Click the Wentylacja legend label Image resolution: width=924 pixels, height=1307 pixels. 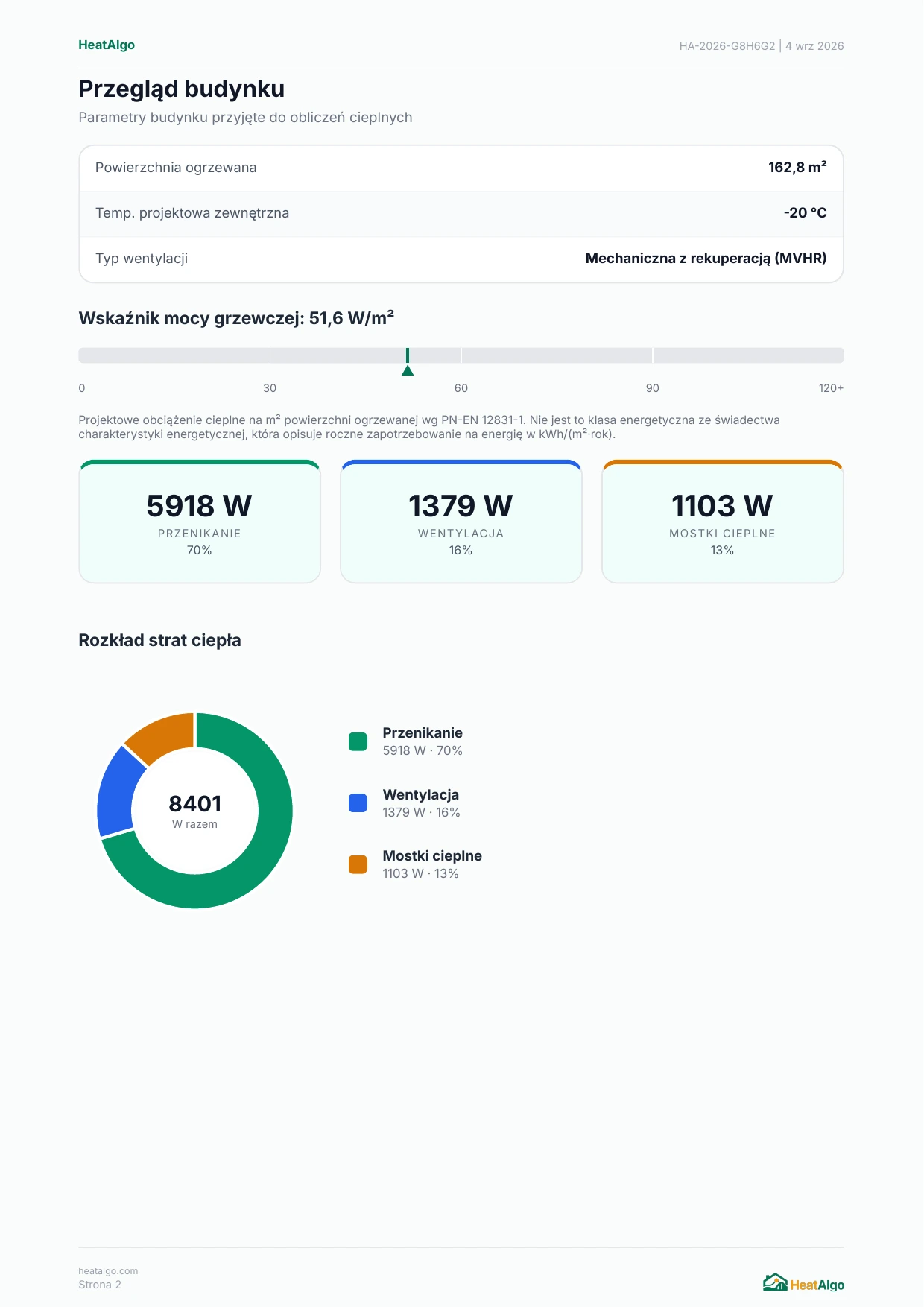click(x=421, y=795)
